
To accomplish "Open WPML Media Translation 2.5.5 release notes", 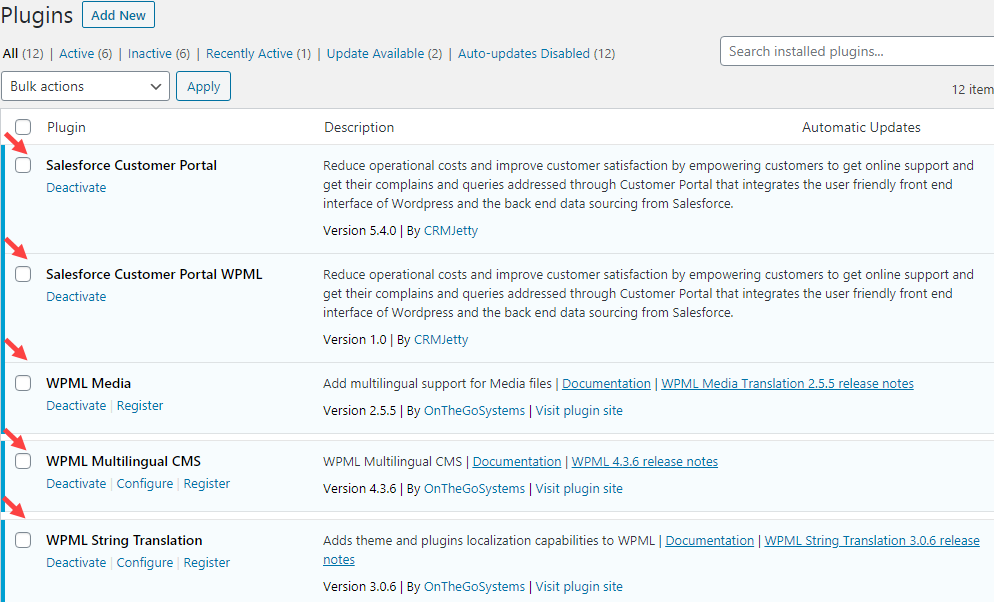I will point(787,384).
